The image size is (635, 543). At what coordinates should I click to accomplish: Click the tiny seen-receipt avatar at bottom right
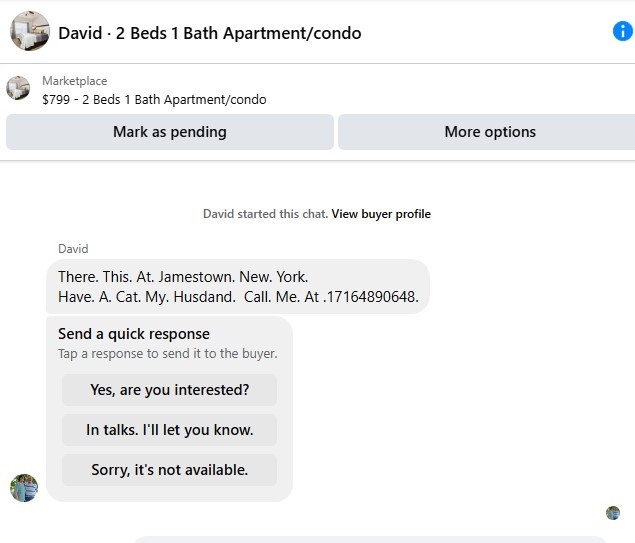tap(613, 513)
